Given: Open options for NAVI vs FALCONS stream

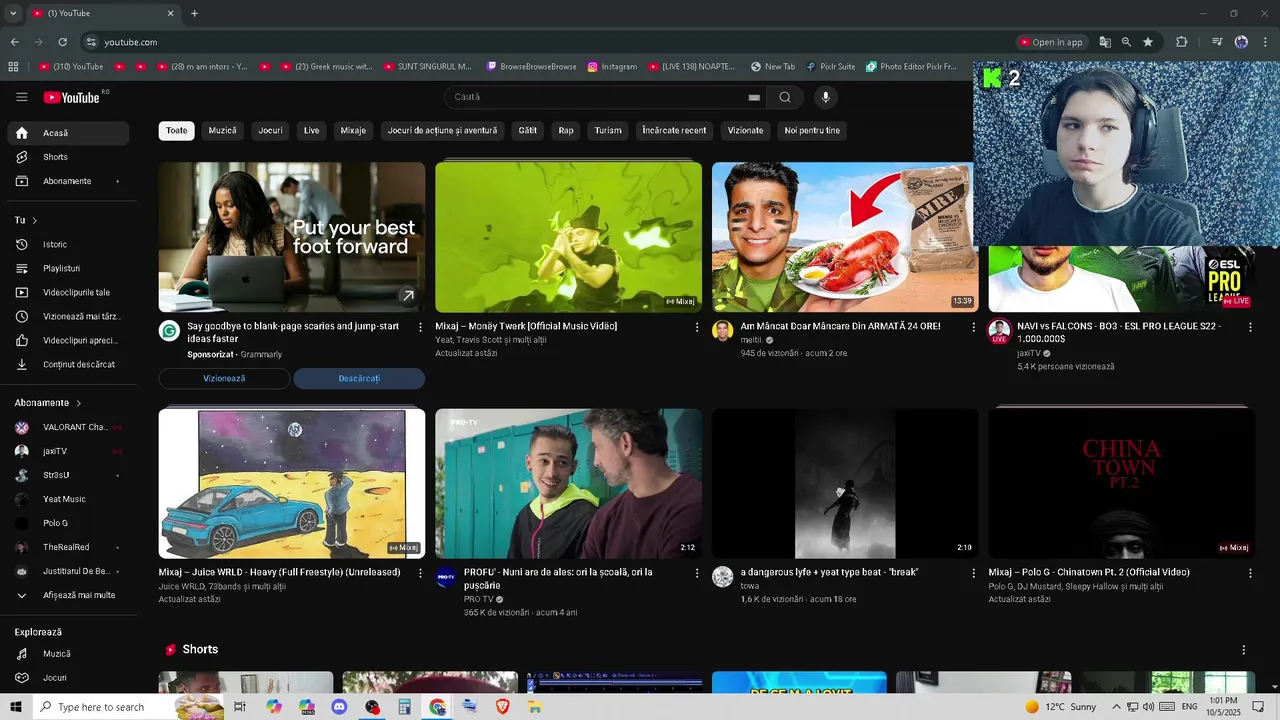Looking at the screenshot, I should (1250, 327).
